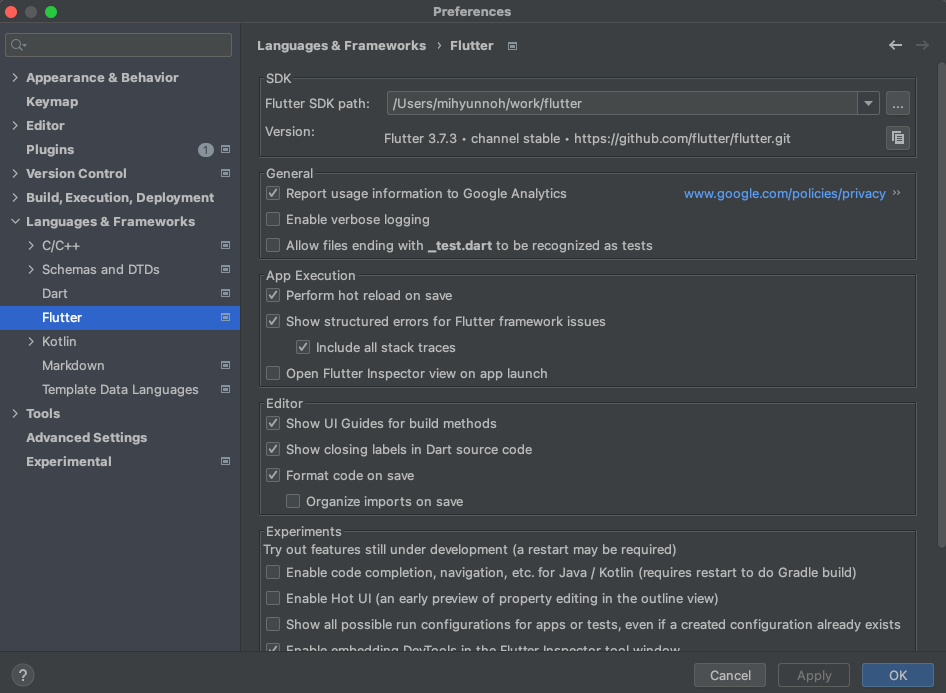946x693 pixels.
Task: Open the Flutter SDK path dropdown arrow
Action: coord(868,104)
